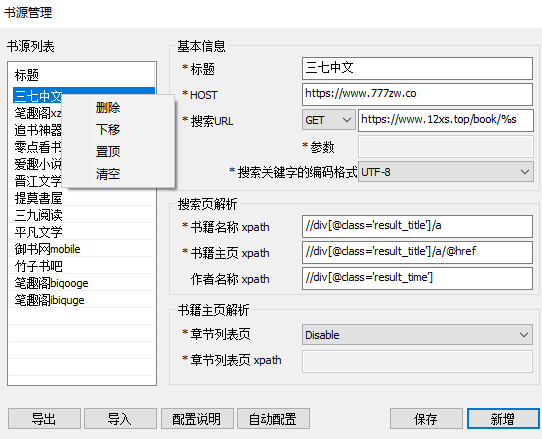Select 笔趣阁xz row in the source list

[37, 113]
